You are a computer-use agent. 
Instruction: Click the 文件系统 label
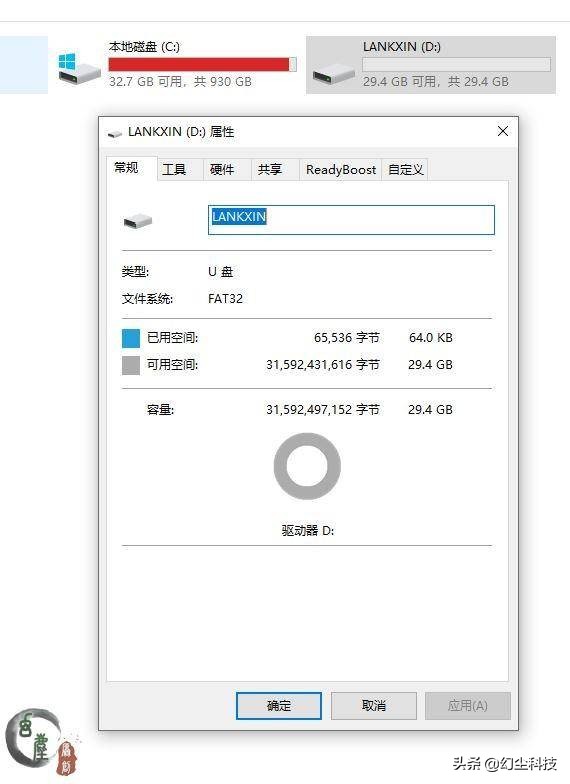tap(148, 299)
